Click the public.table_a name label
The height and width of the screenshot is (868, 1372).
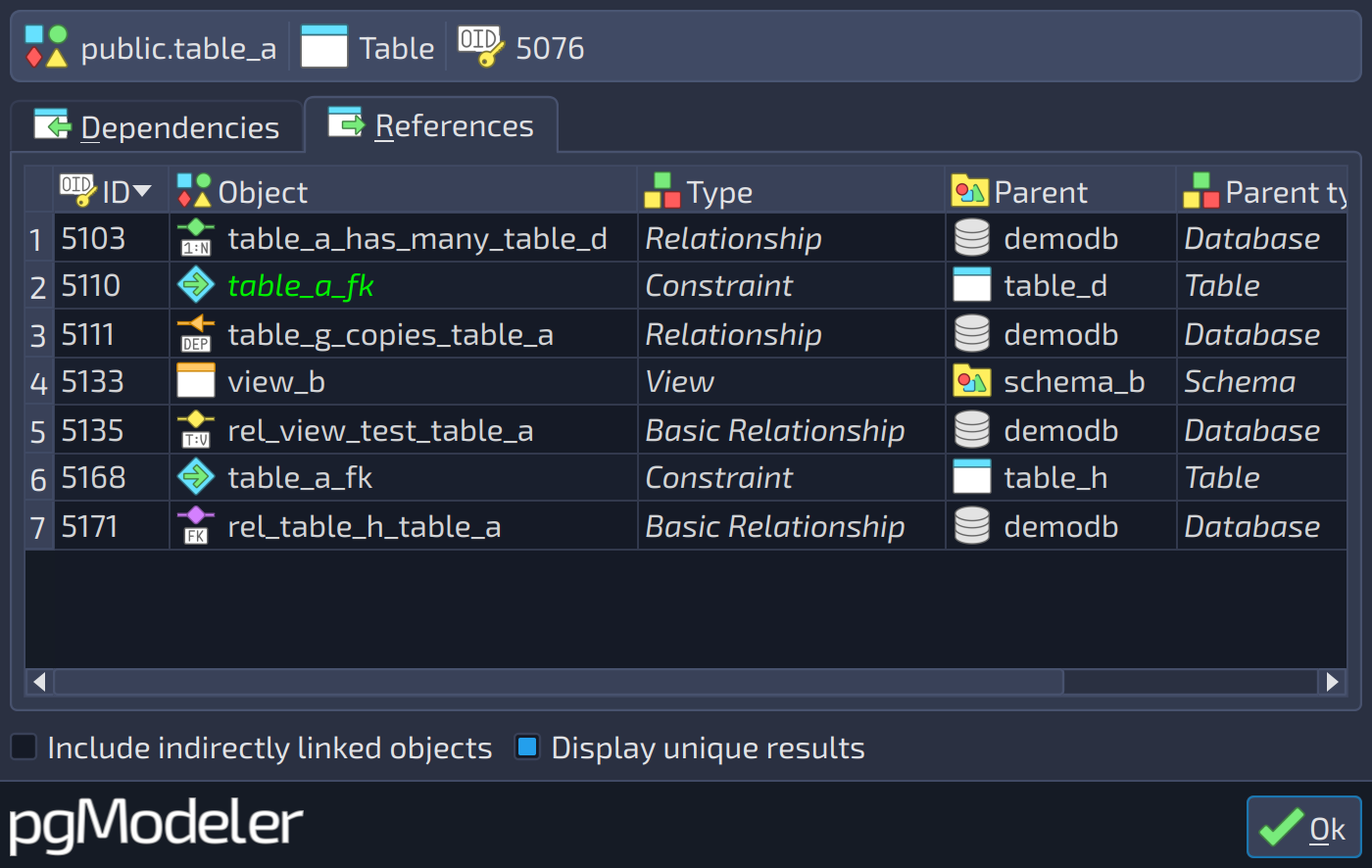[178, 48]
